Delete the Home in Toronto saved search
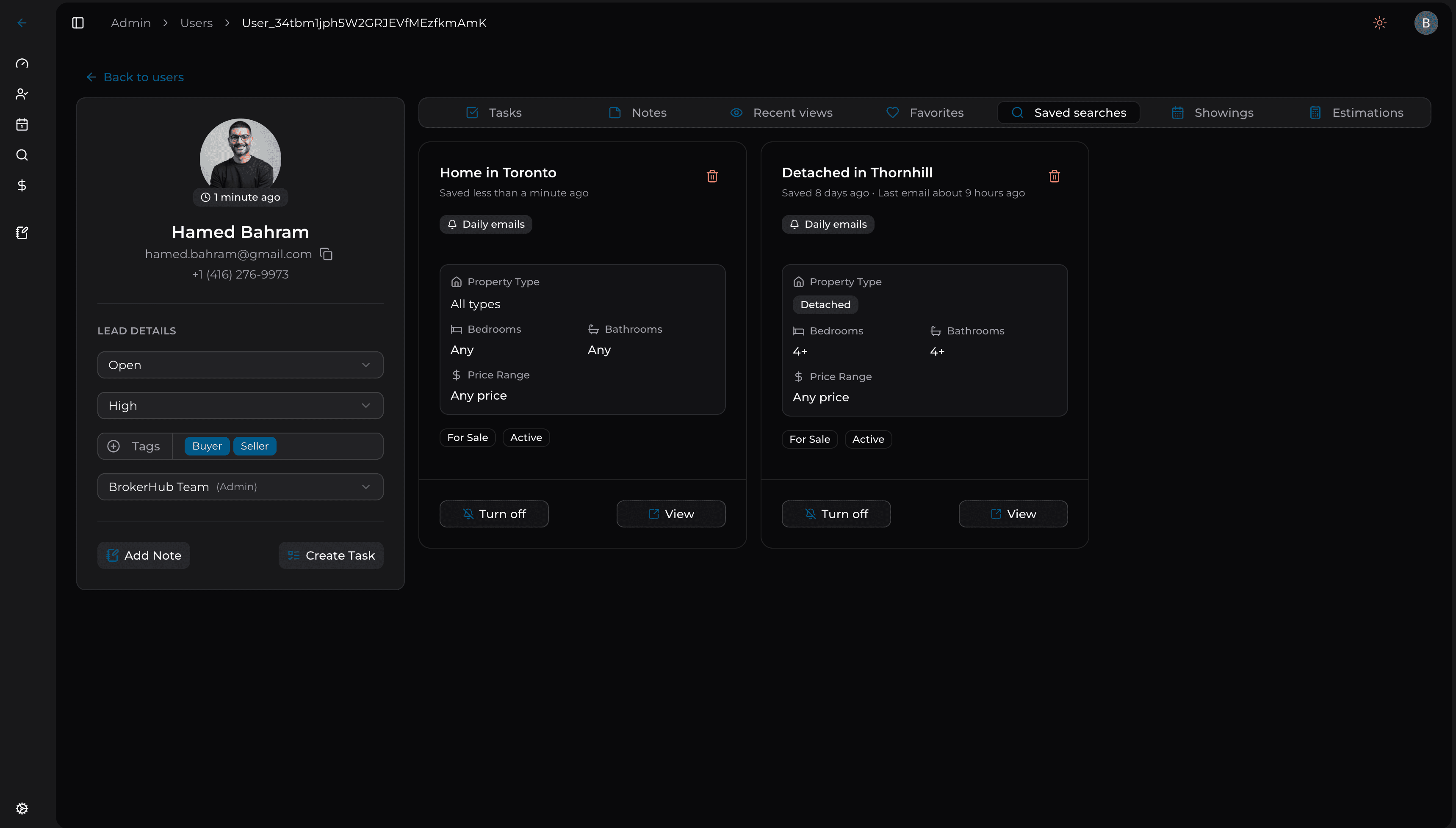1456x828 pixels. pos(712,176)
